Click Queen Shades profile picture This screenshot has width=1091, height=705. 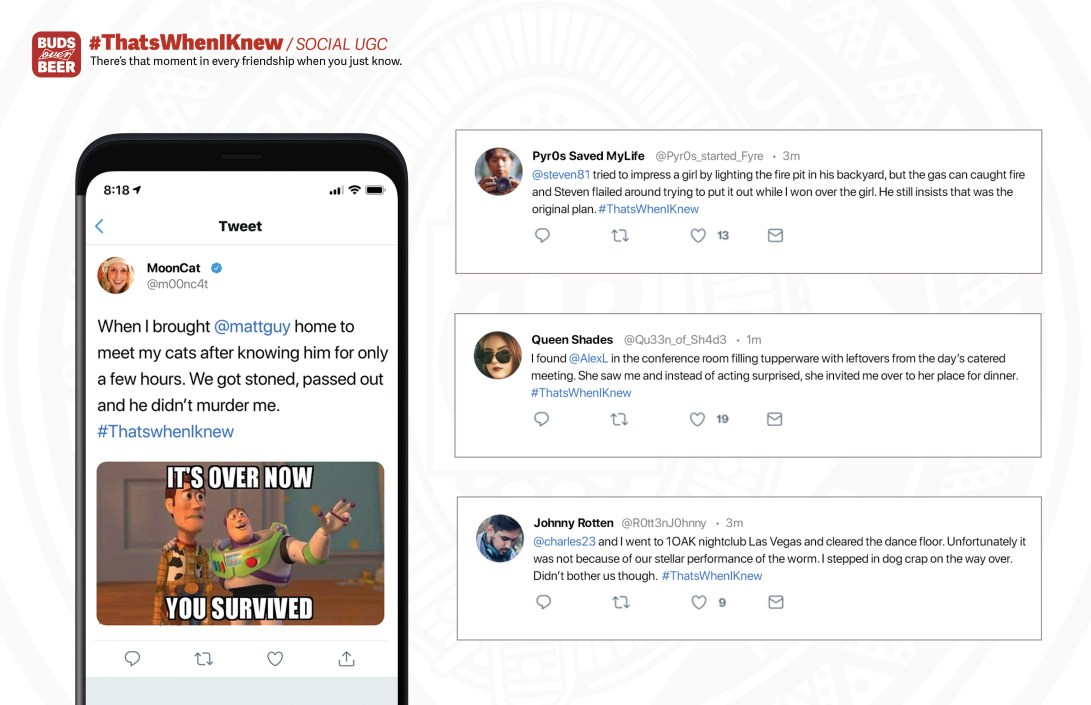pyautogui.click(x=497, y=355)
